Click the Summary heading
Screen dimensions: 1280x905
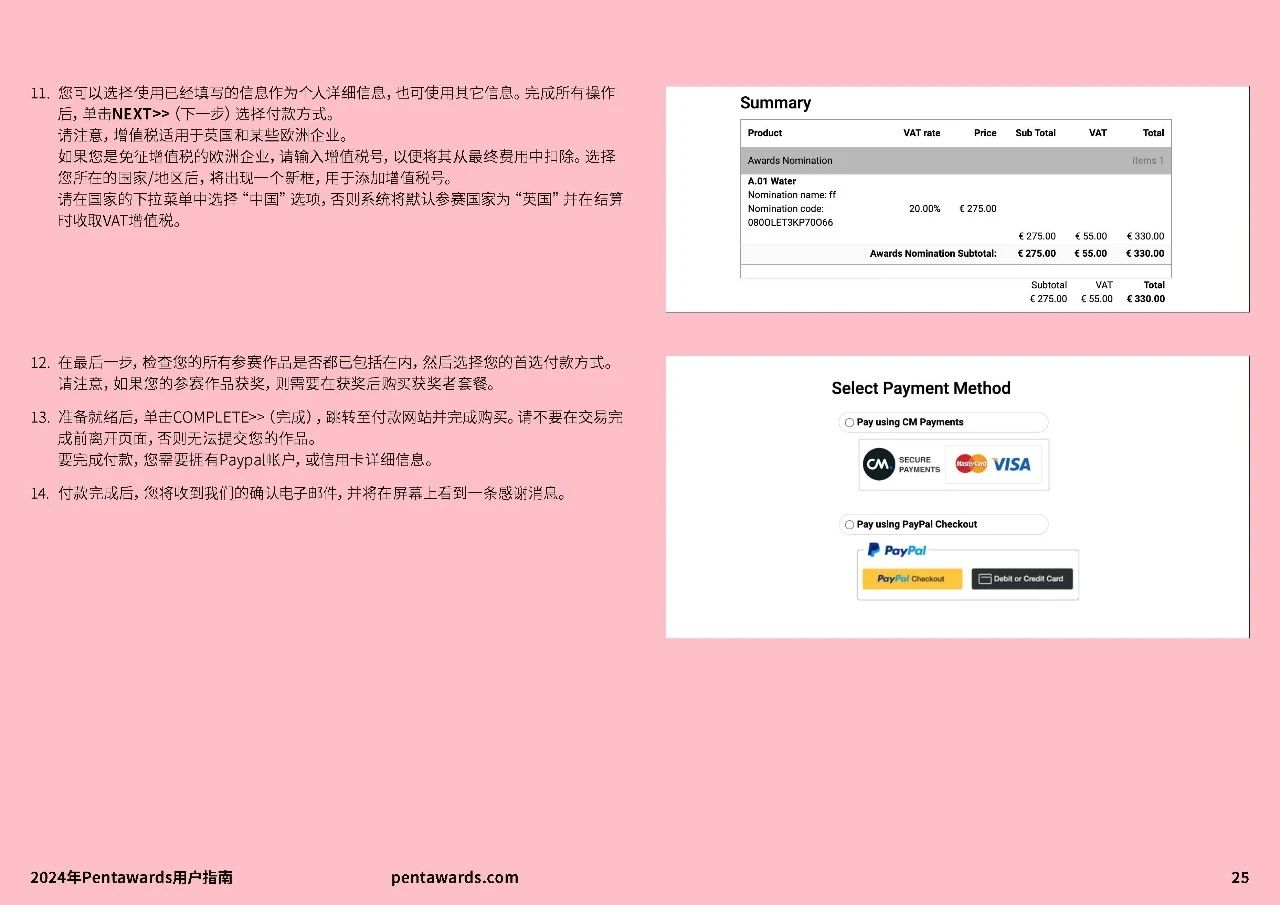pos(775,103)
